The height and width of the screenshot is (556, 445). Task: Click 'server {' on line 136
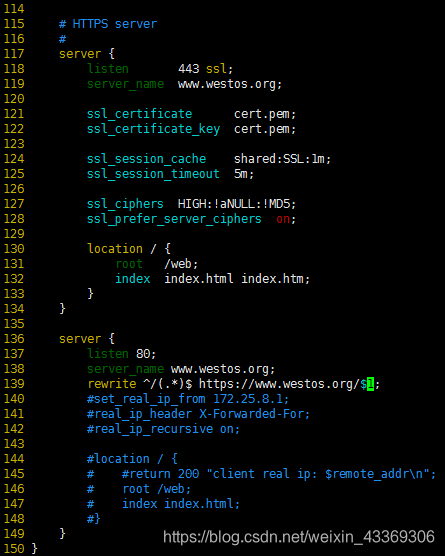coord(87,339)
